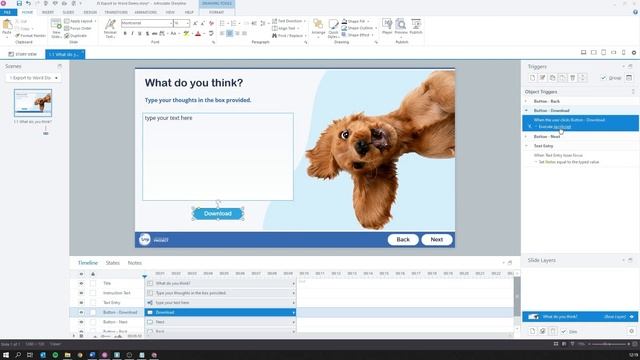Switch to Story View tab
640x360 pixels.
(x=23, y=54)
